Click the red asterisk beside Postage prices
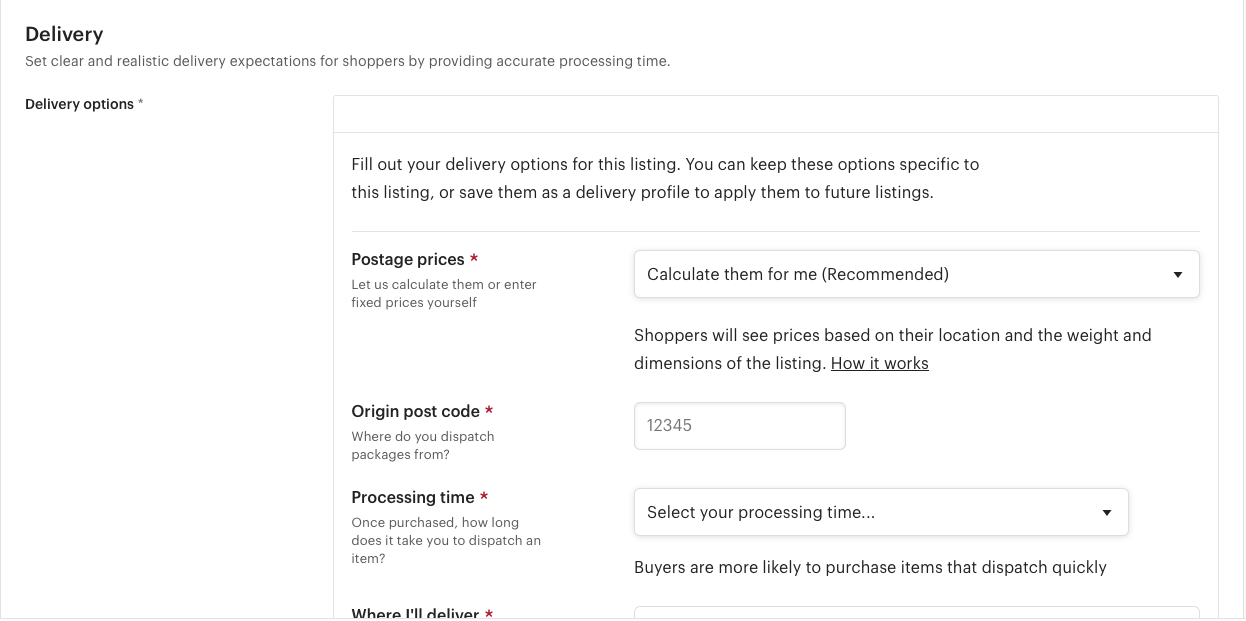The image size is (1246, 621). (x=474, y=260)
